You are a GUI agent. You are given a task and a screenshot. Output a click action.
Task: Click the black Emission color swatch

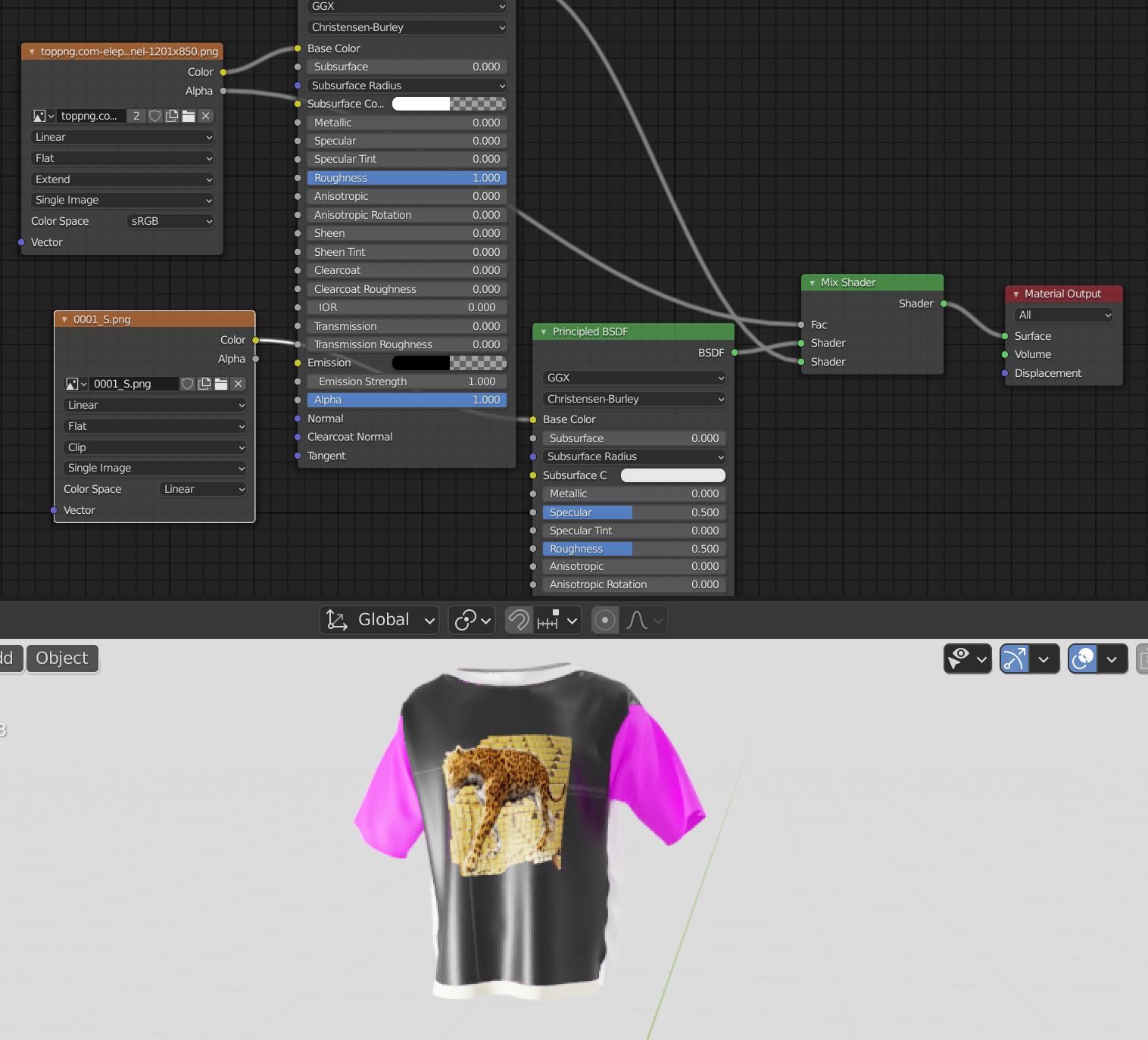click(x=449, y=363)
